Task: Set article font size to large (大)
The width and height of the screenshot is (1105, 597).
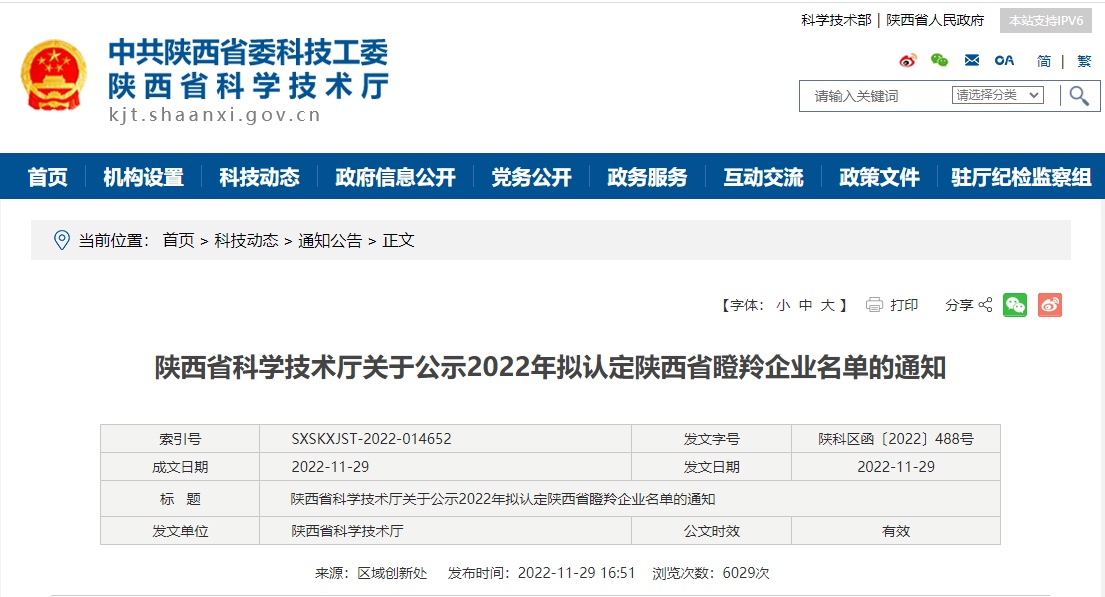Action: tap(828, 305)
